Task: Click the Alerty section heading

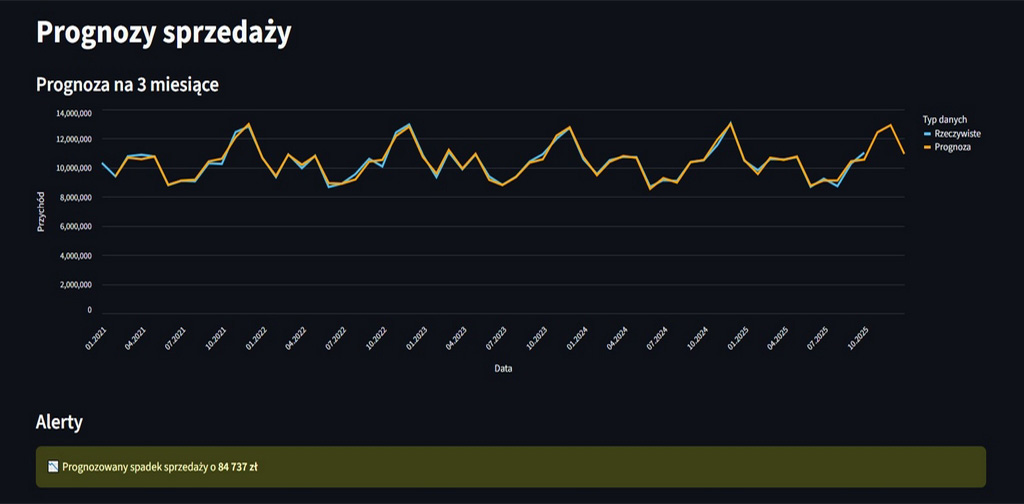Action: [59, 423]
